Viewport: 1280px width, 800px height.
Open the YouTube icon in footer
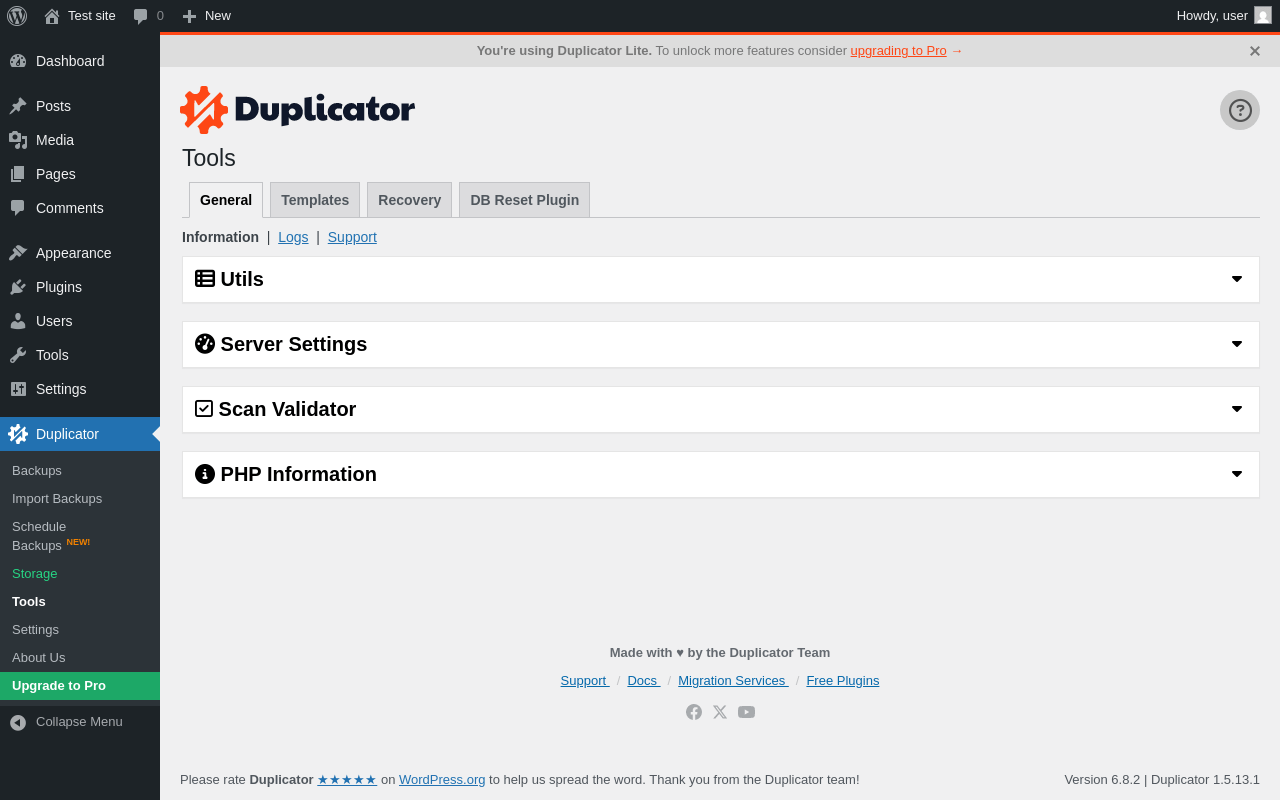tap(746, 712)
